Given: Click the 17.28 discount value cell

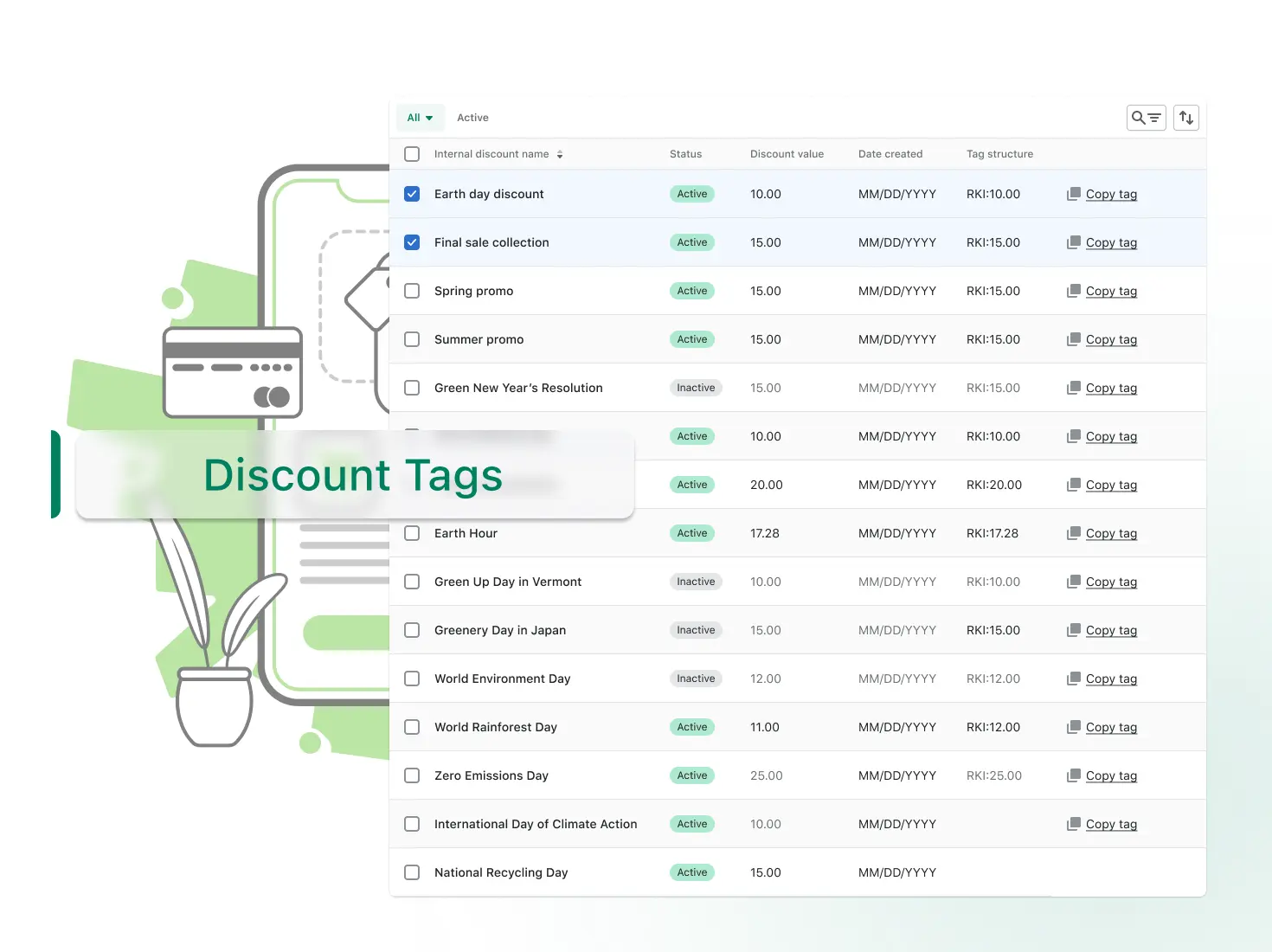Looking at the screenshot, I should click(765, 533).
